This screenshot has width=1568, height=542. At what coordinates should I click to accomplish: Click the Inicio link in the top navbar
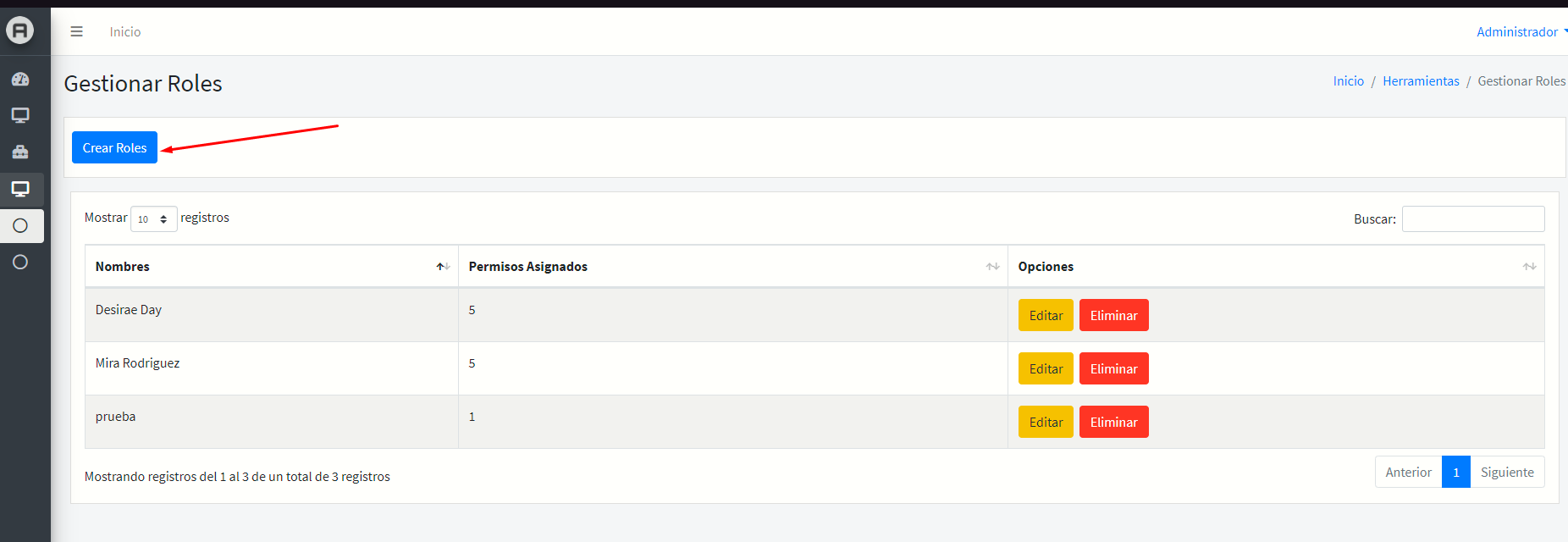(x=125, y=32)
